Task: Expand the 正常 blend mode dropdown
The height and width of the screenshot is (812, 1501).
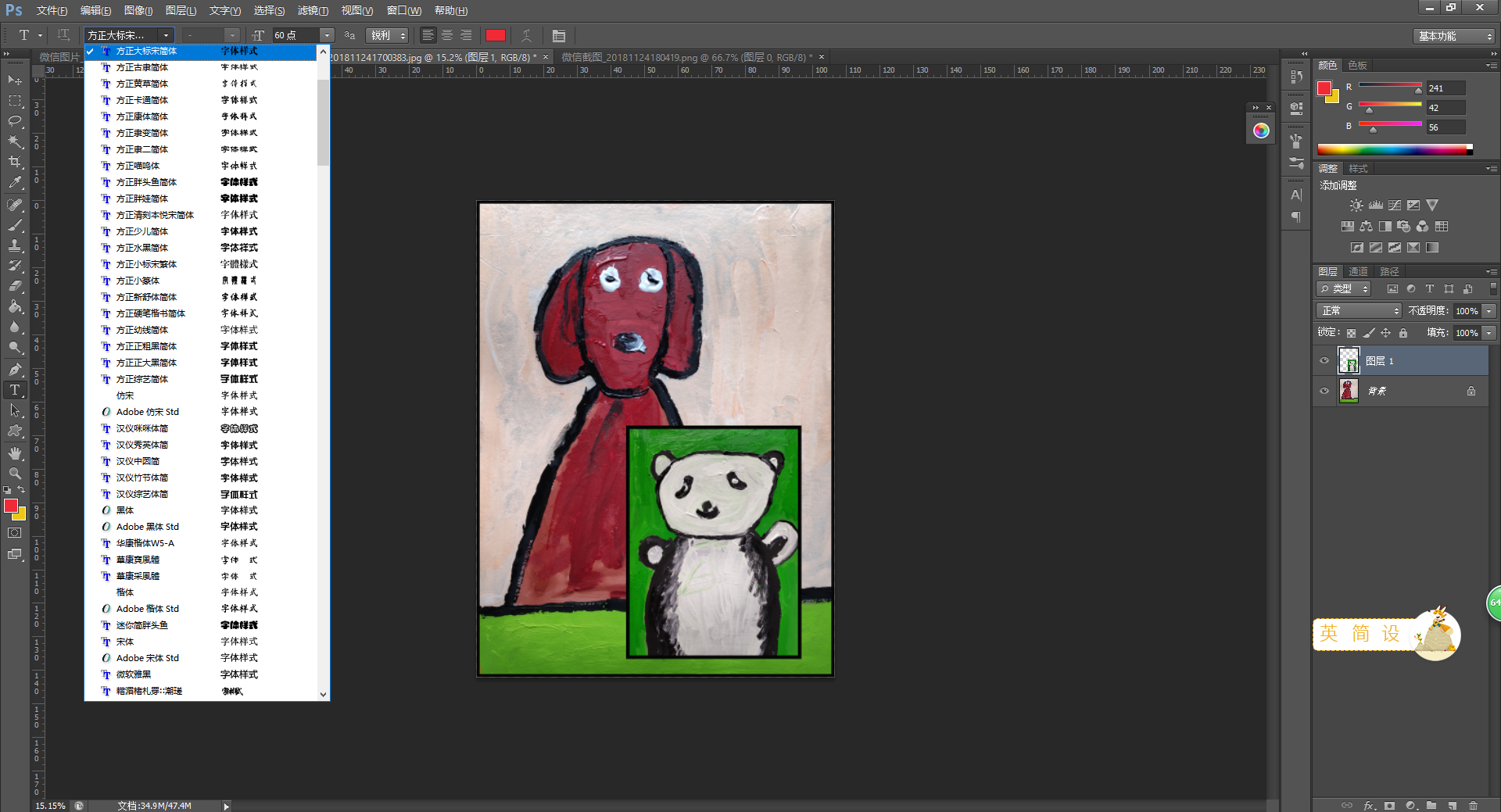Action: pos(1359,311)
